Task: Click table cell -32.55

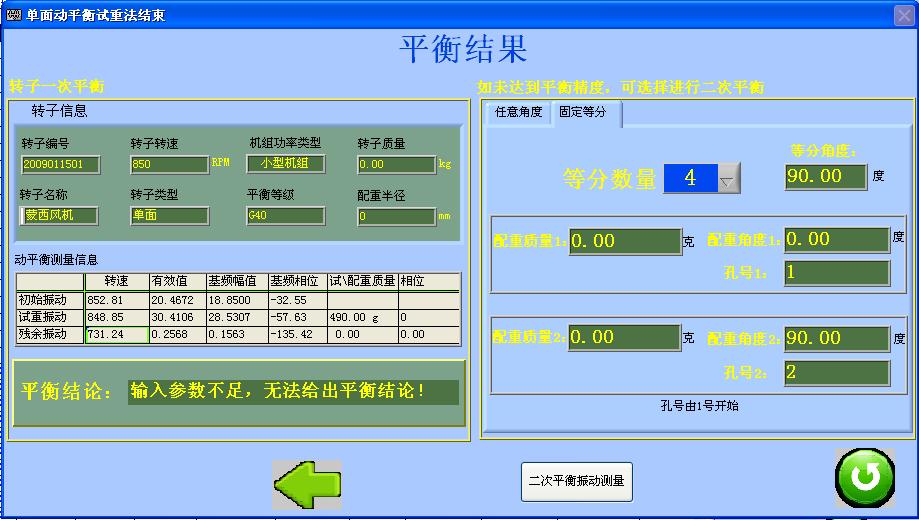Action: coord(298,300)
